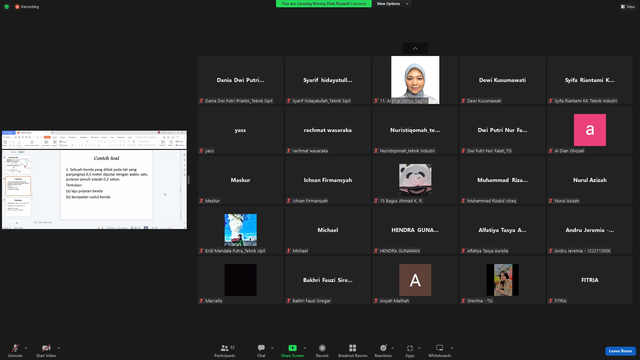Screen dimensions: 640x360
Task: Expand chat options arrow next to Chat
Action: pos(272,348)
